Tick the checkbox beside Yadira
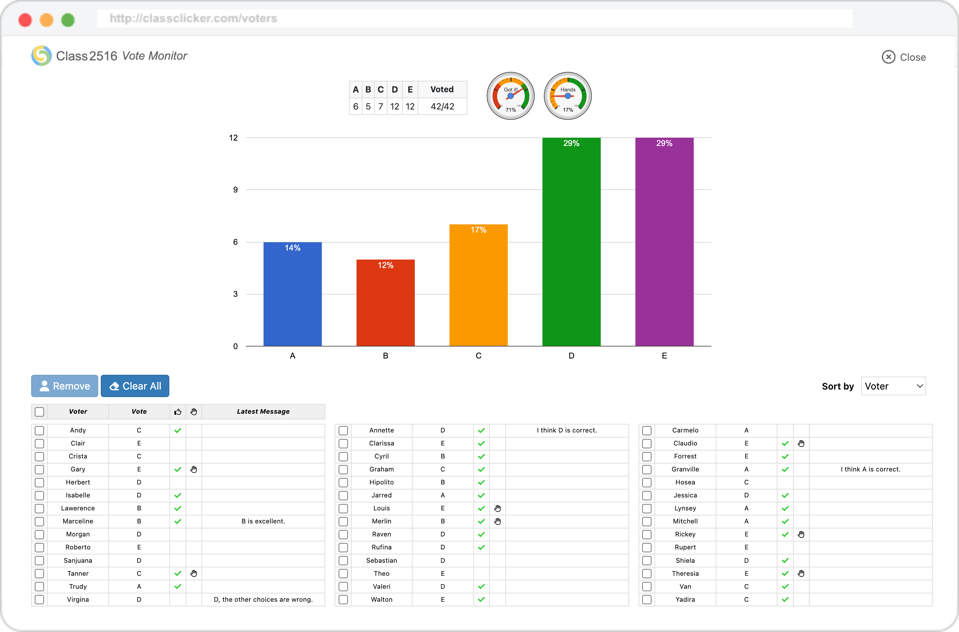 tap(647, 600)
